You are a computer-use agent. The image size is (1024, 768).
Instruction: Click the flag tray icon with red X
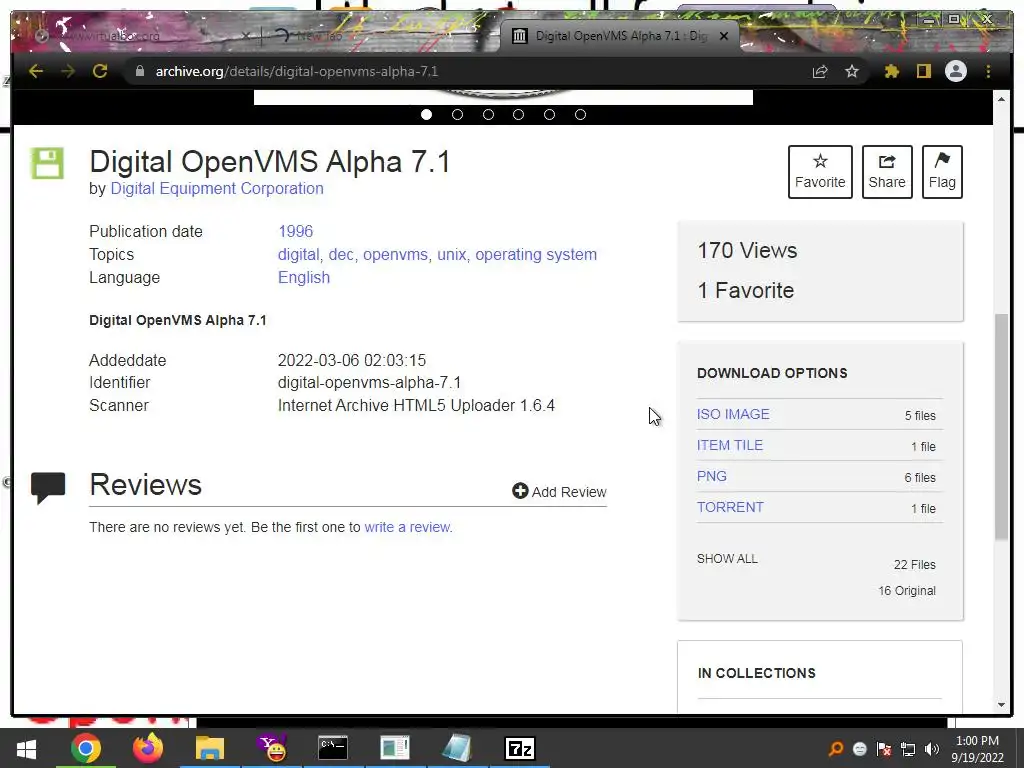click(884, 749)
